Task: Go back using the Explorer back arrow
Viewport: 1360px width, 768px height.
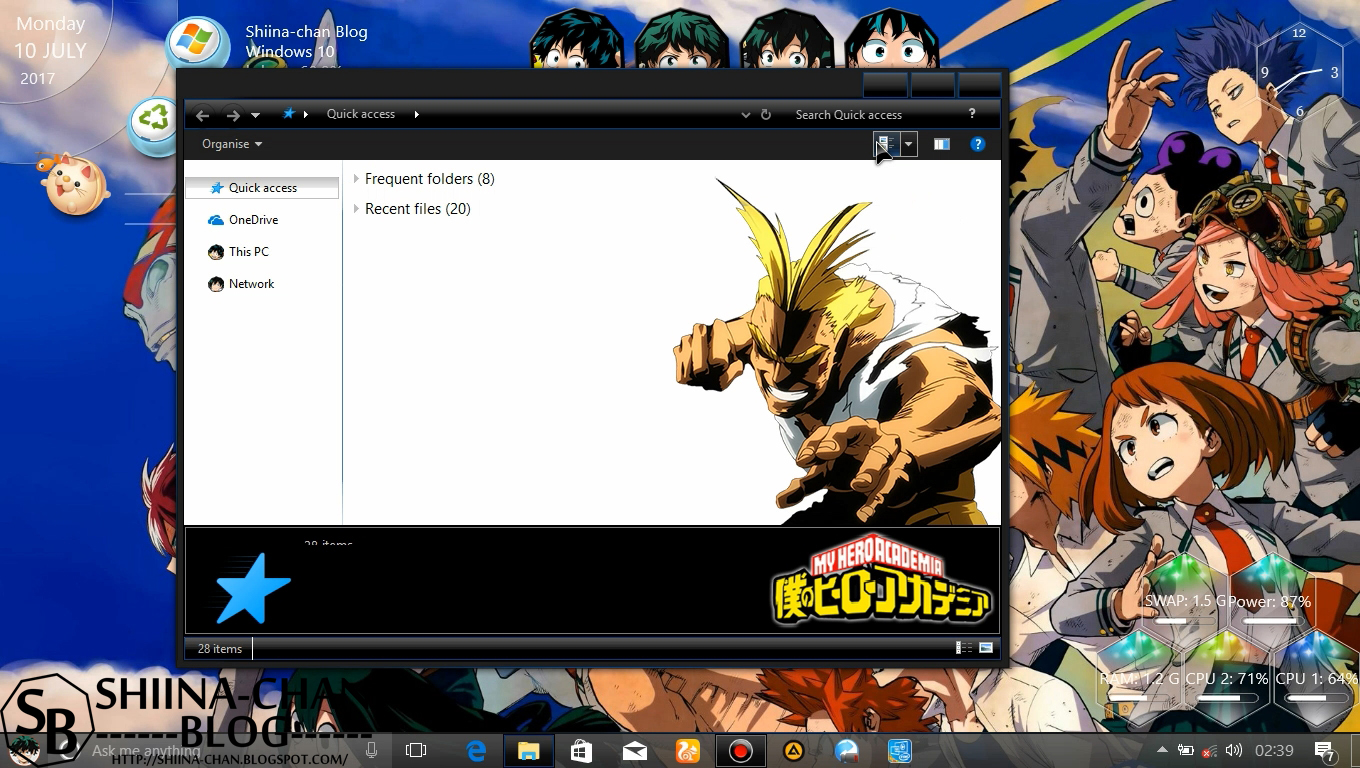Action: [x=203, y=115]
